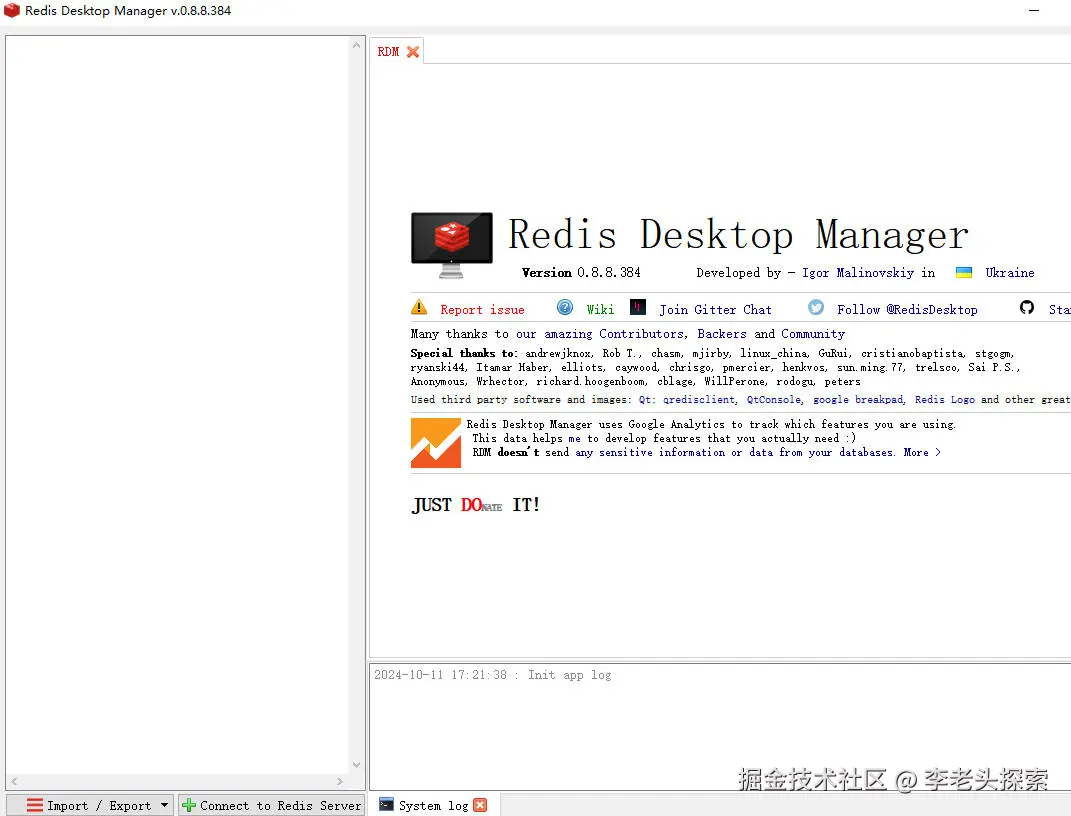Click the Qt: third party link
This screenshot has height=816, width=1071.
tap(645, 399)
